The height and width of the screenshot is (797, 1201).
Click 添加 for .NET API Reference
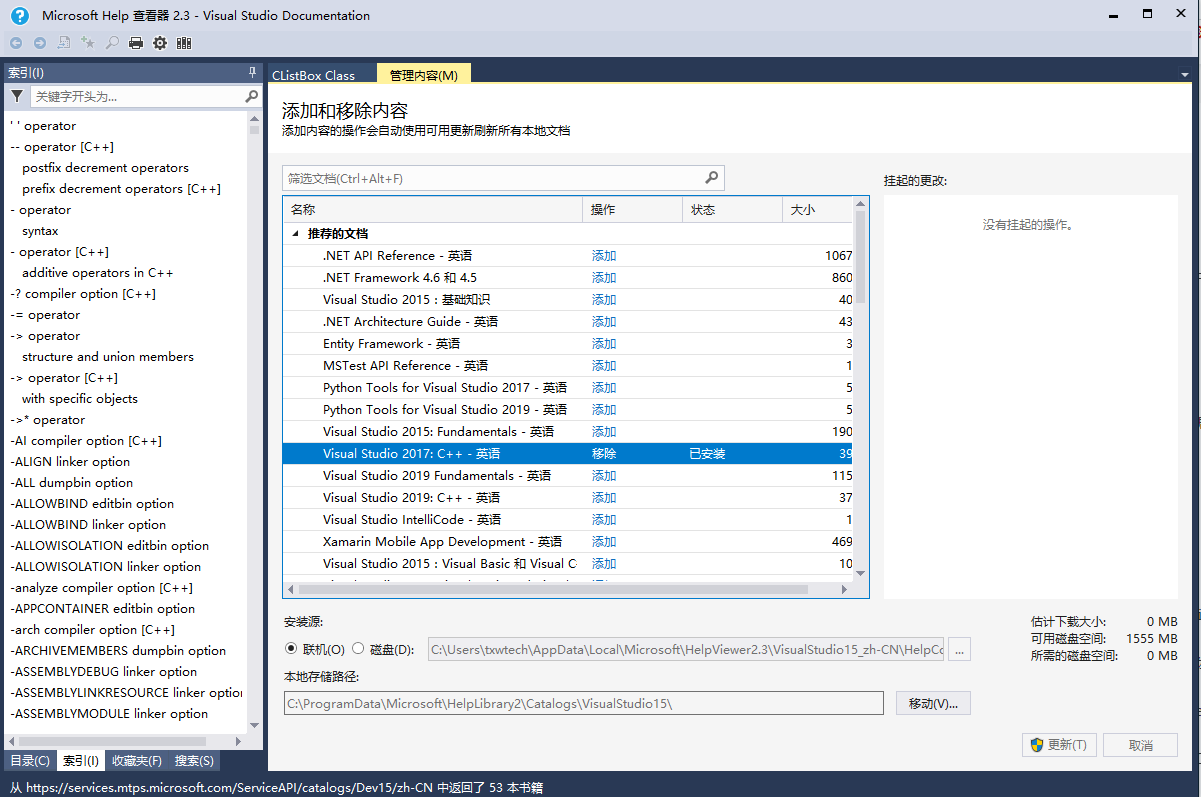604,256
